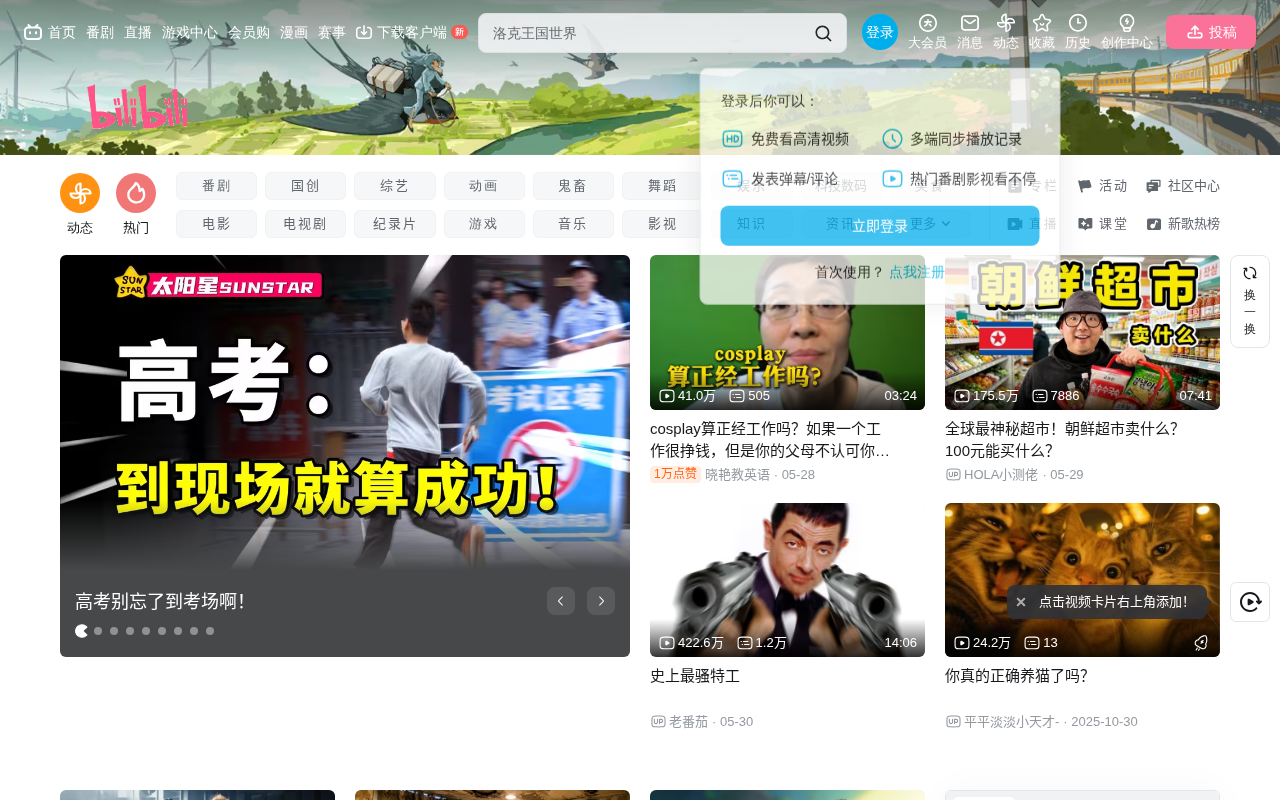Click the 1万点赞 tag
Image resolution: width=1280 pixels, height=800 pixels.
676,474
